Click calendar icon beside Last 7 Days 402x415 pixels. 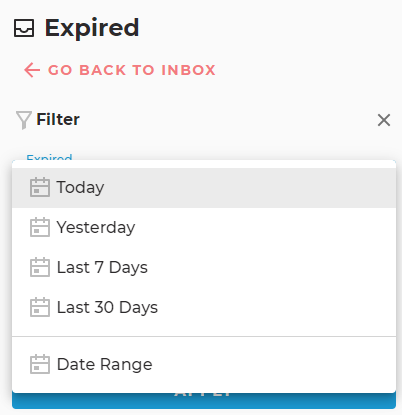(40, 267)
